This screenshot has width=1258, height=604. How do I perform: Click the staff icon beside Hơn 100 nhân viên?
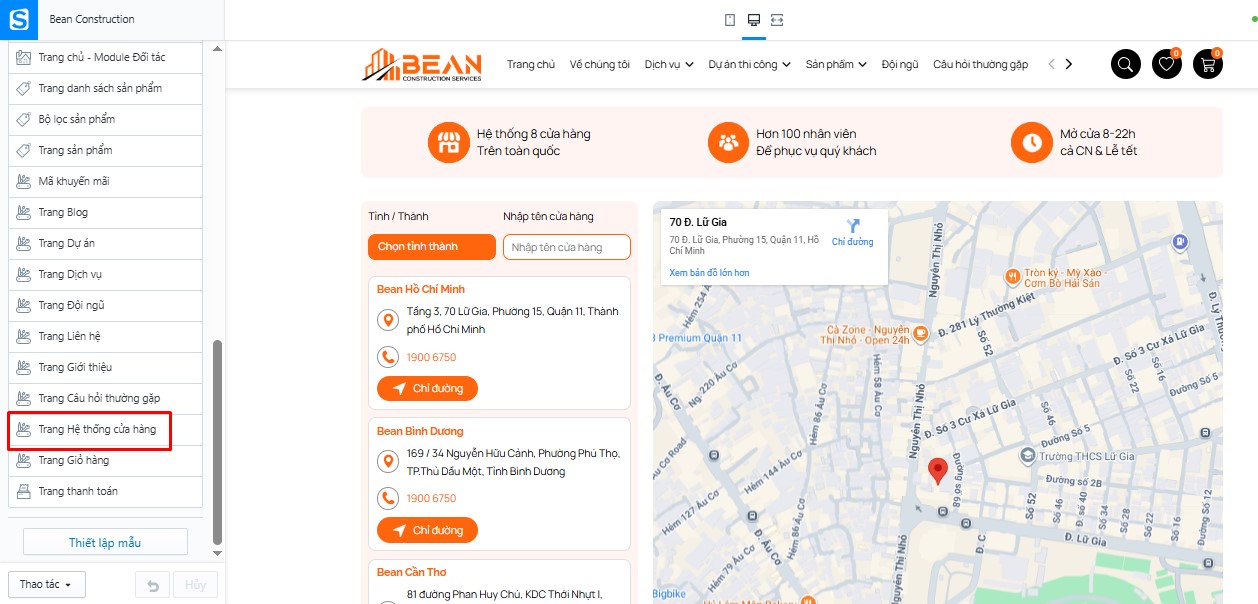728,142
